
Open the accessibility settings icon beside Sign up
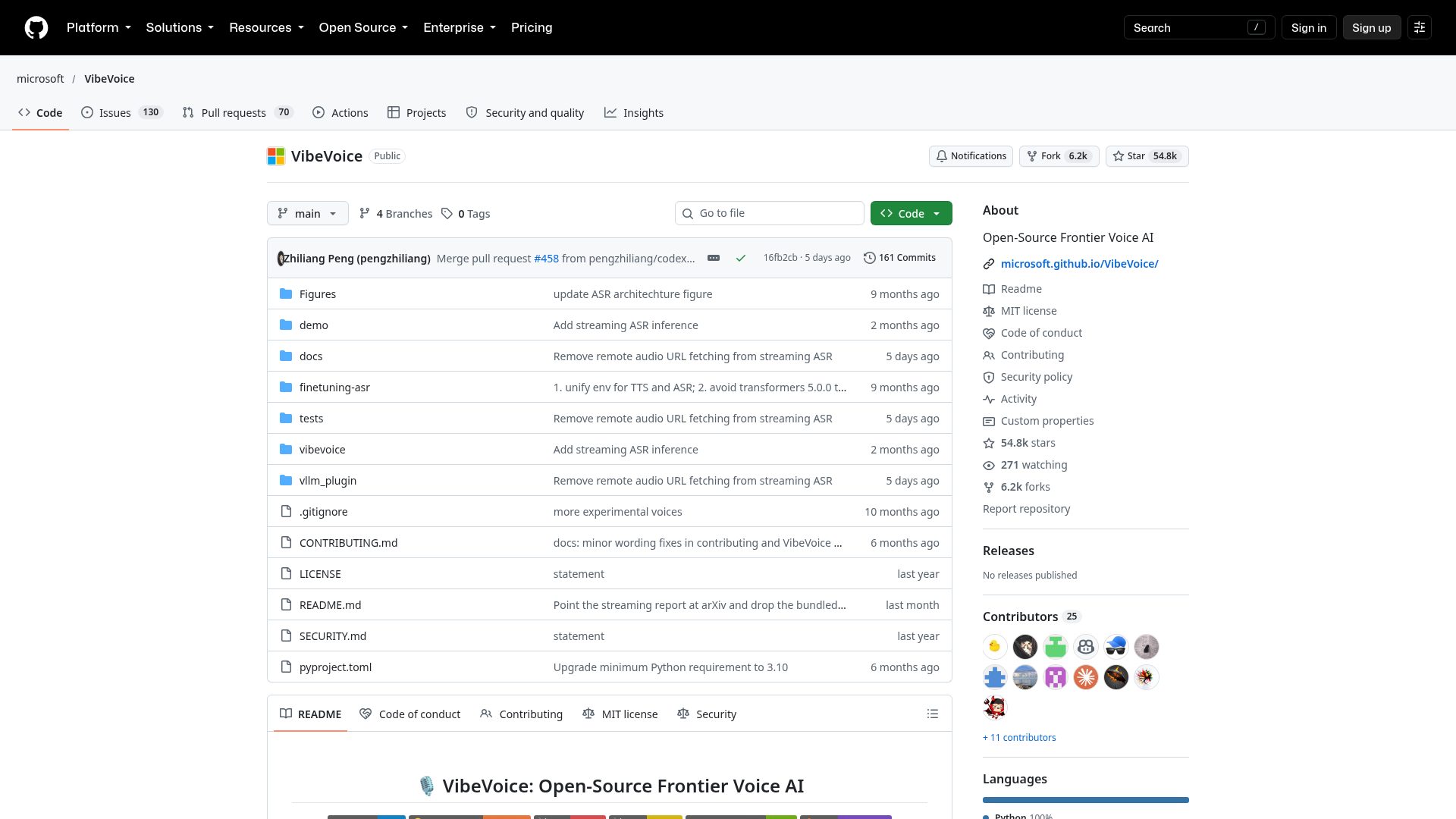click(1419, 27)
